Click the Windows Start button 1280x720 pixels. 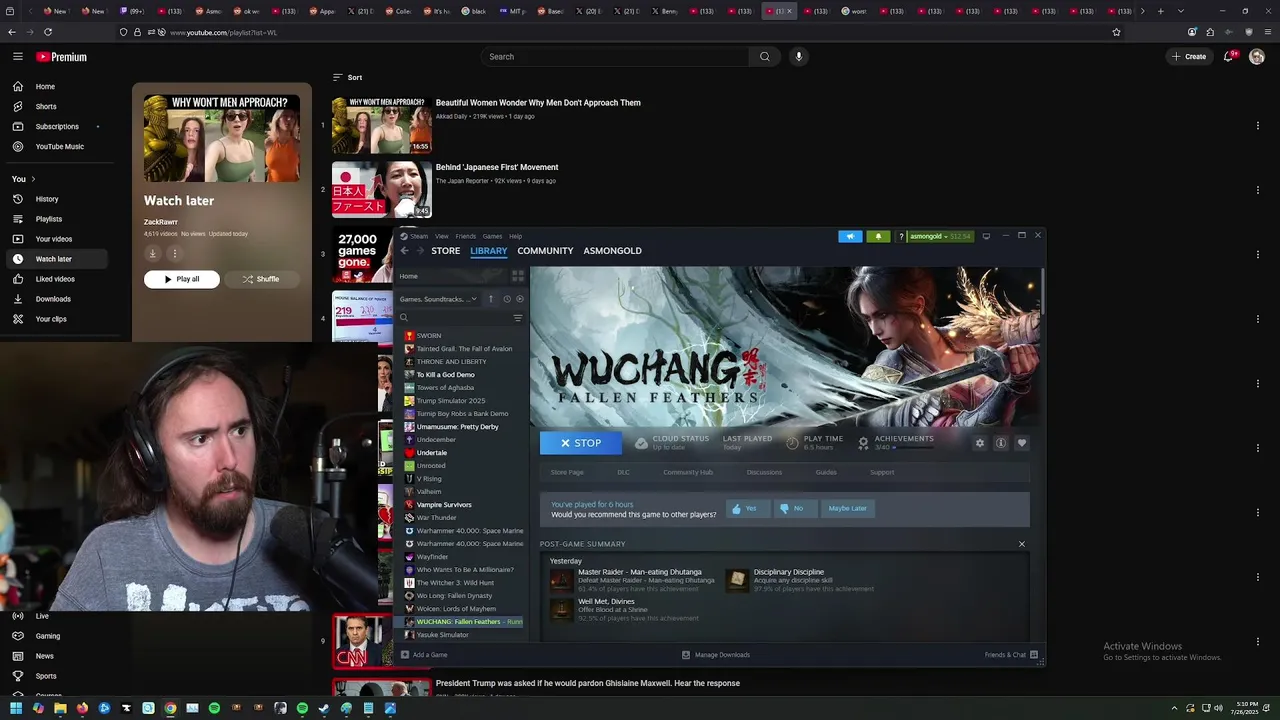(x=16, y=708)
